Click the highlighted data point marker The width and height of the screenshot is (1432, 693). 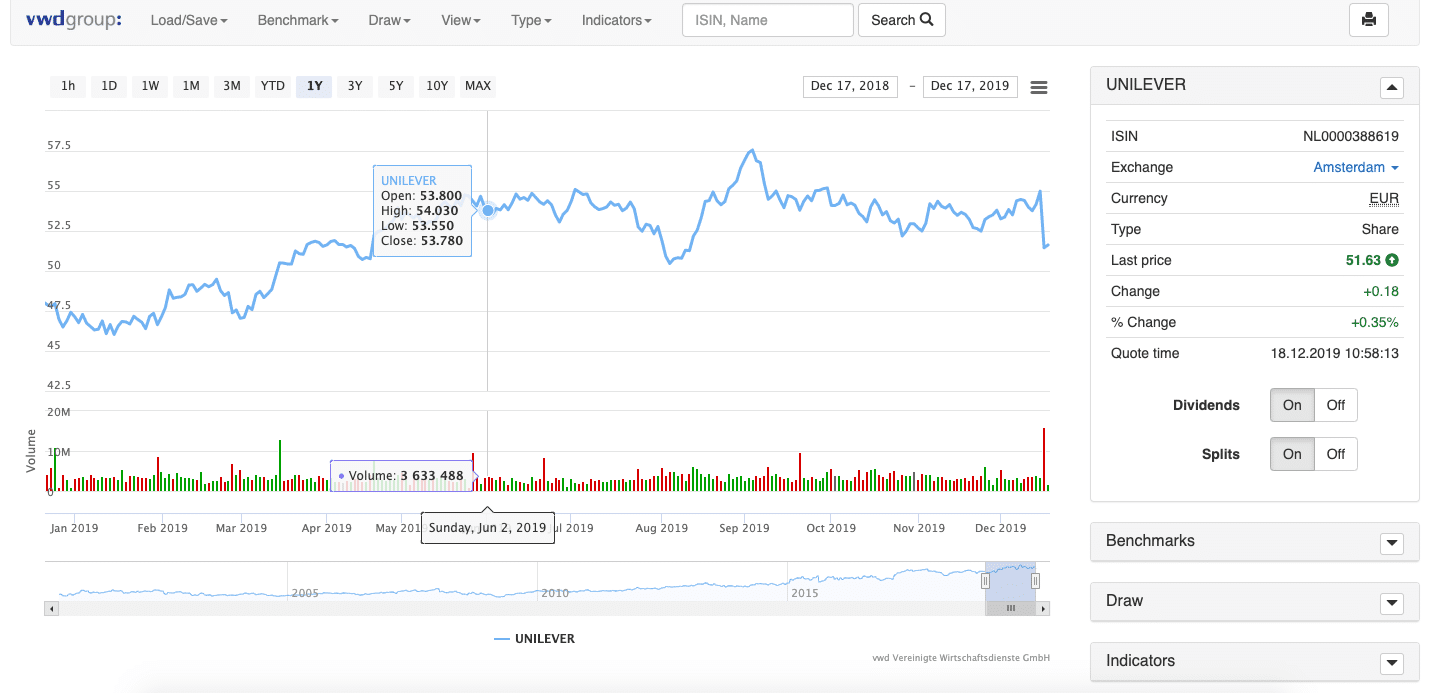(x=488, y=210)
